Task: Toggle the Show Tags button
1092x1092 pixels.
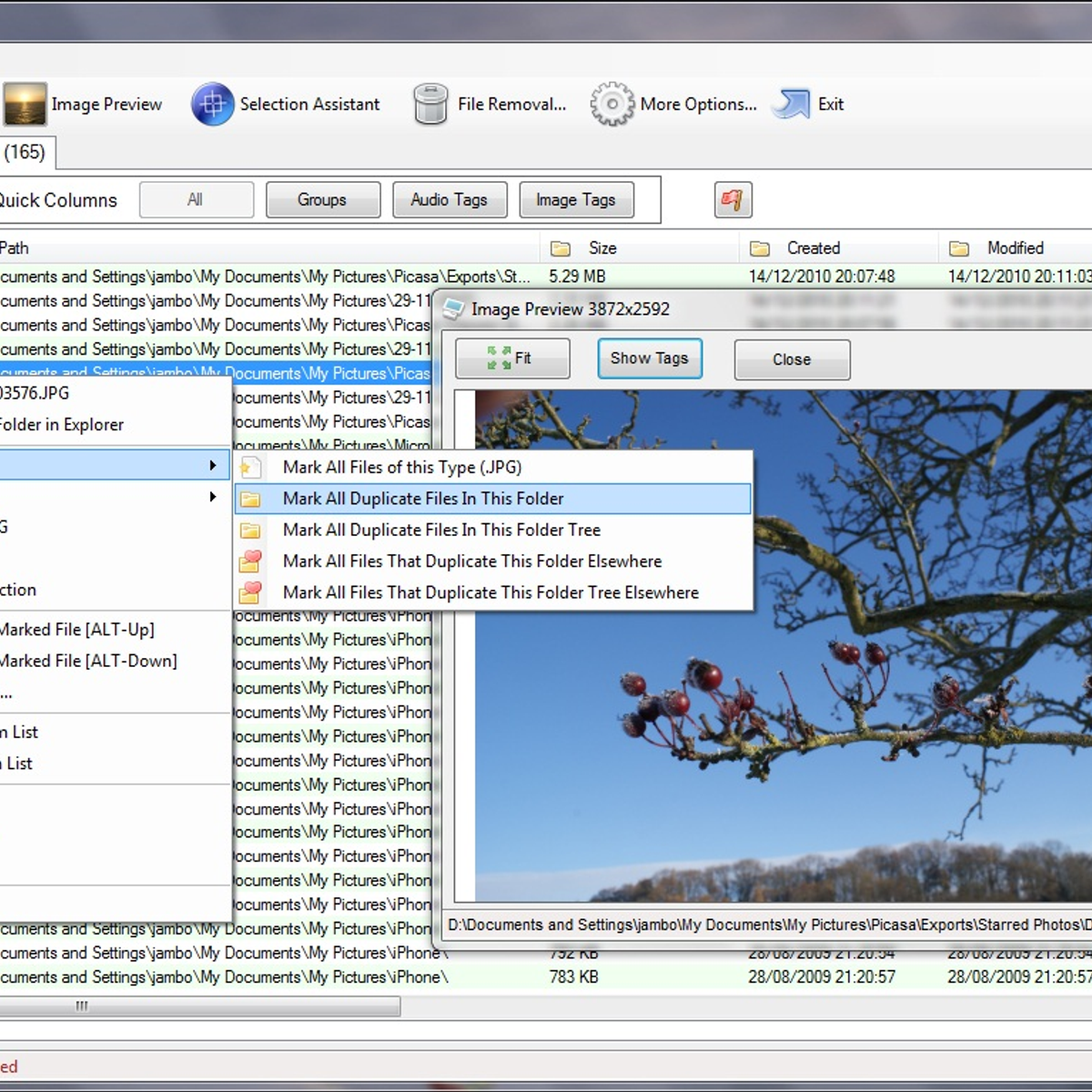Action: 649,359
